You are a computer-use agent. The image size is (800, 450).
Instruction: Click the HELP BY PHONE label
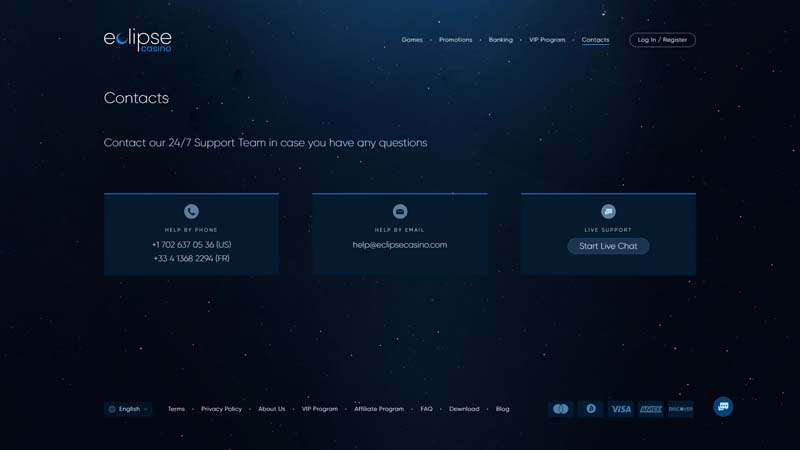(x=191, y=230)
